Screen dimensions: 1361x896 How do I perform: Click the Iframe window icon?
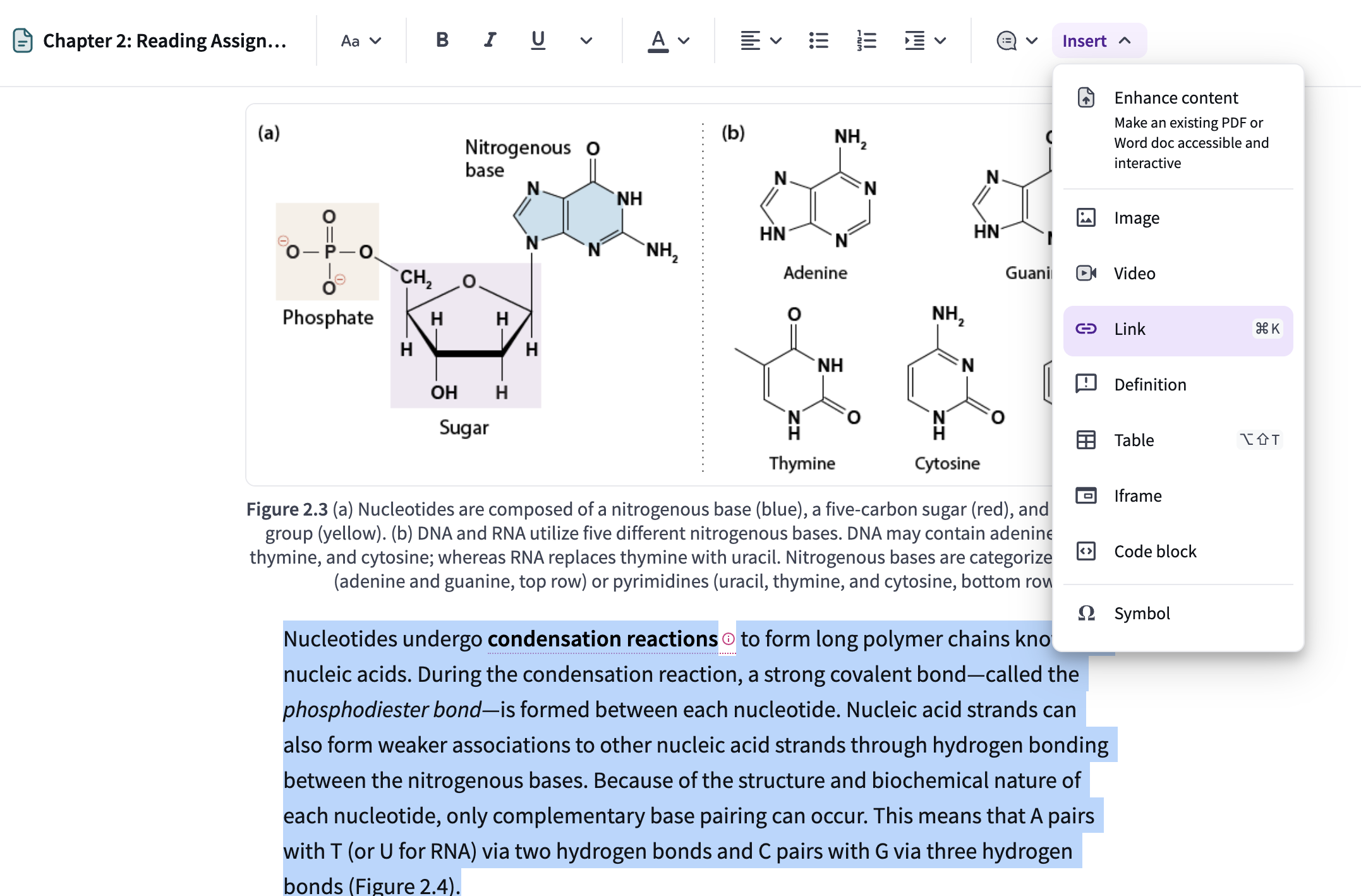(1086, 495)
